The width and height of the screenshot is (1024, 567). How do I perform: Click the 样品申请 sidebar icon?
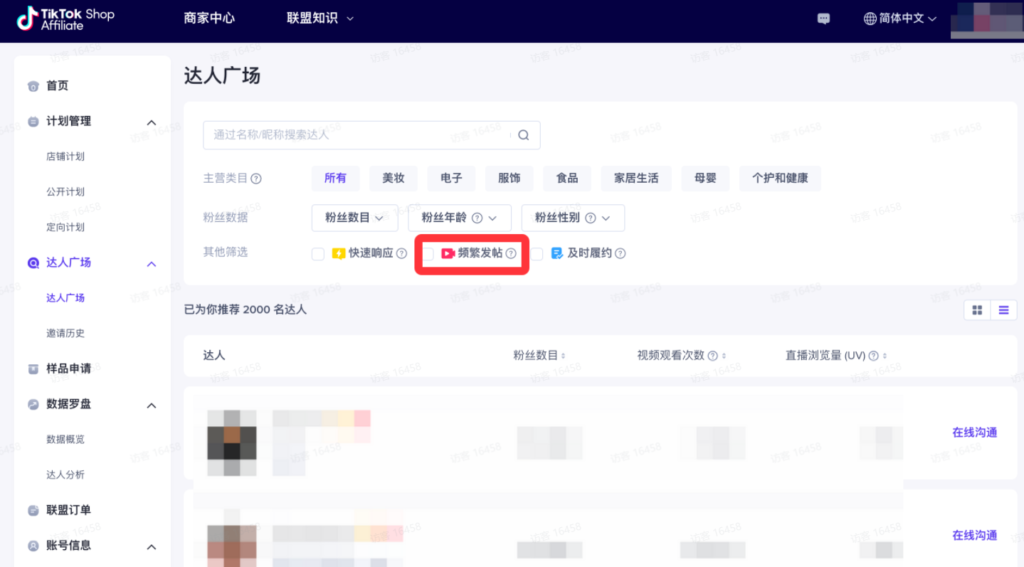click(33, 368)
